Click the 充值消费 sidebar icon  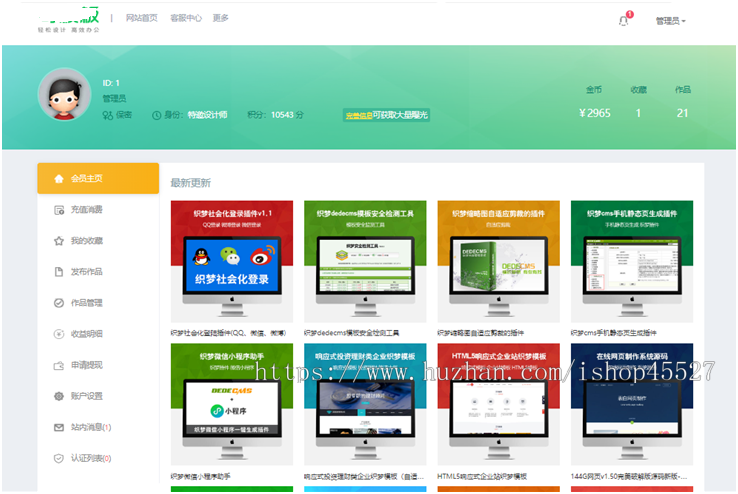click(59, 210)
